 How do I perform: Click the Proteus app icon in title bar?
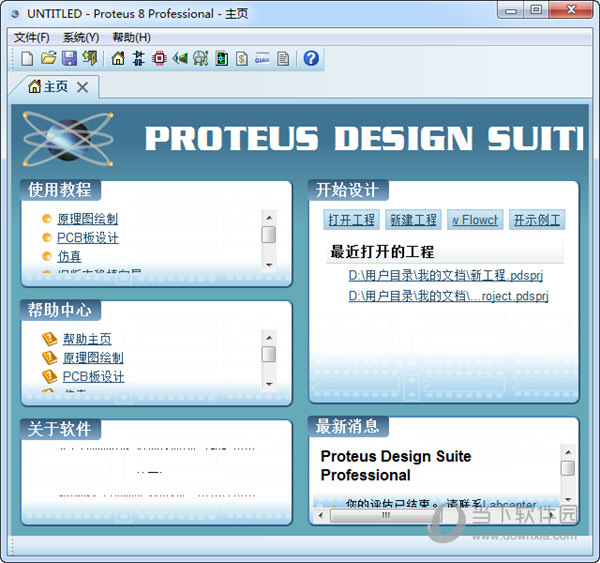15,14
